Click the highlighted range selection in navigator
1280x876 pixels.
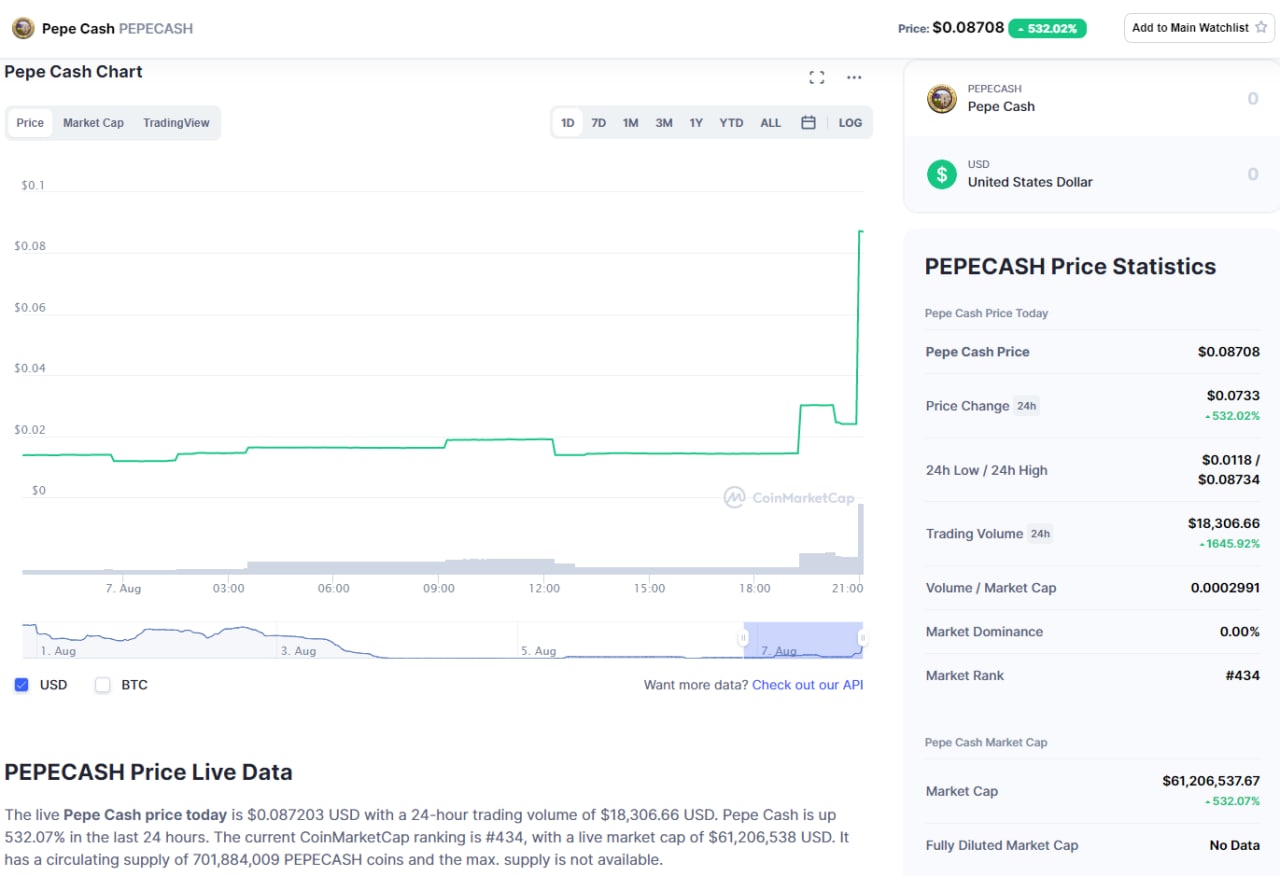coord(803,640)
